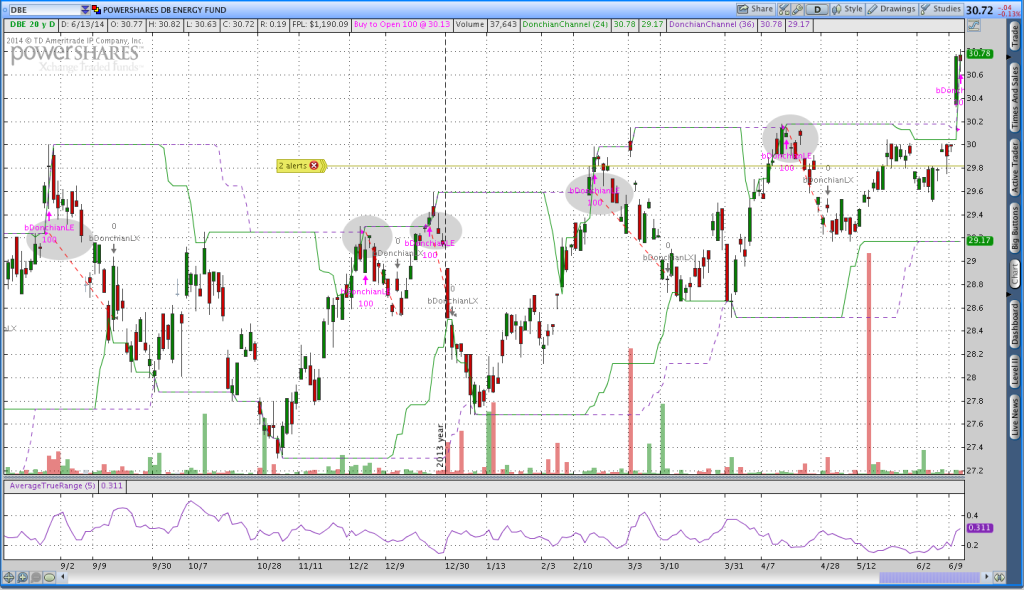The height and width of the screenshot is (590, 1024).
Task: Open the Big Buttons side tab
Action: coord(1016,227)
